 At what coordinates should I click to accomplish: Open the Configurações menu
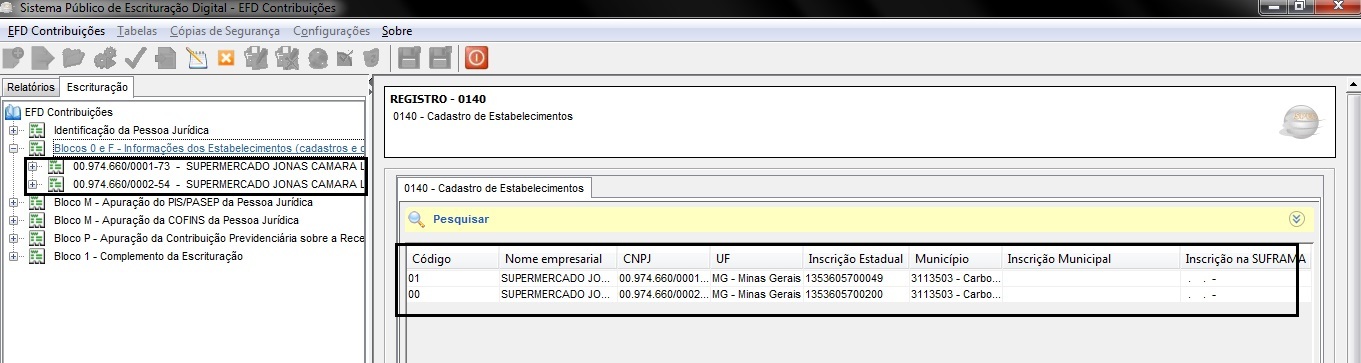pos(331,31)
